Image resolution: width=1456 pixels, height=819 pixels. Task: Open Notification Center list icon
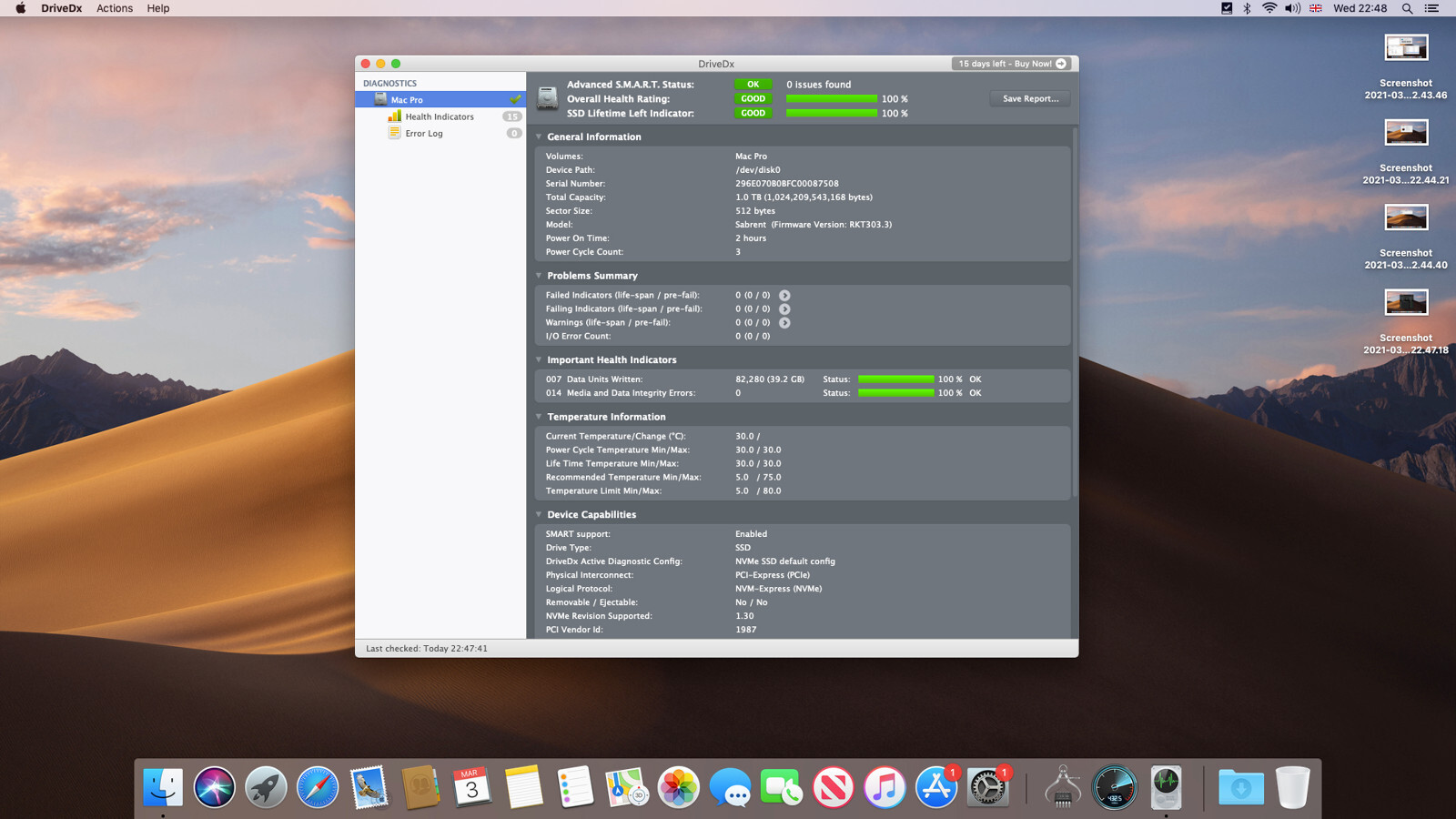pos(1431,8)
